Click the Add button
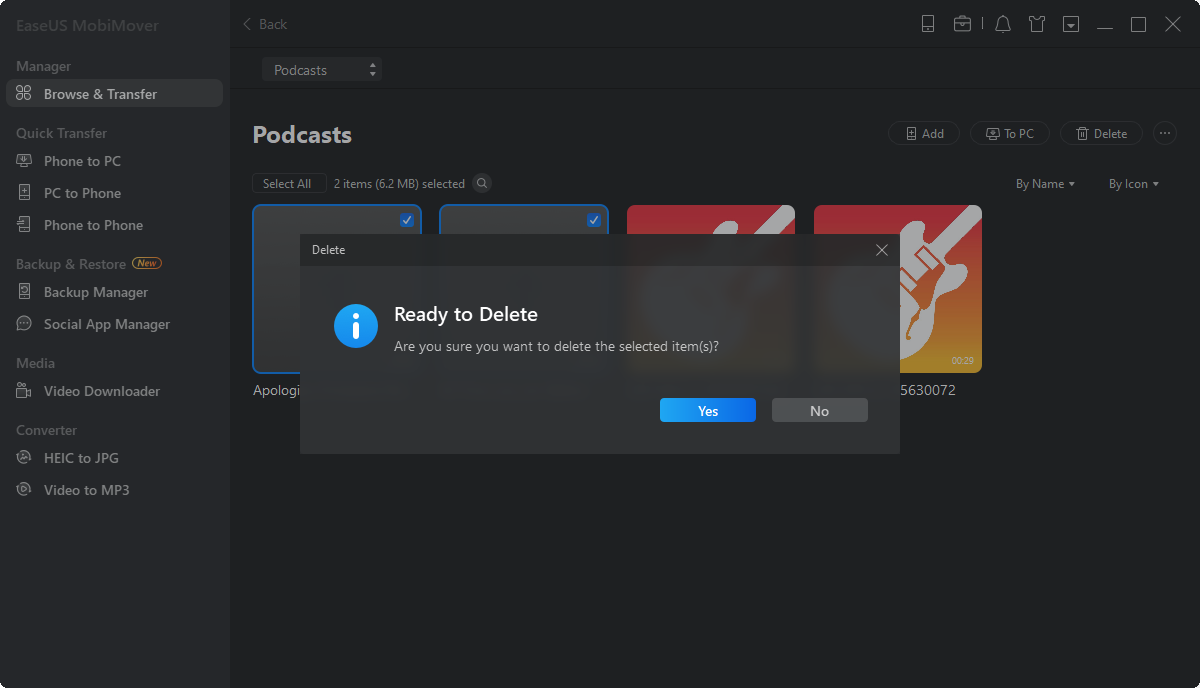1200x688 pixels. [924, 133]
